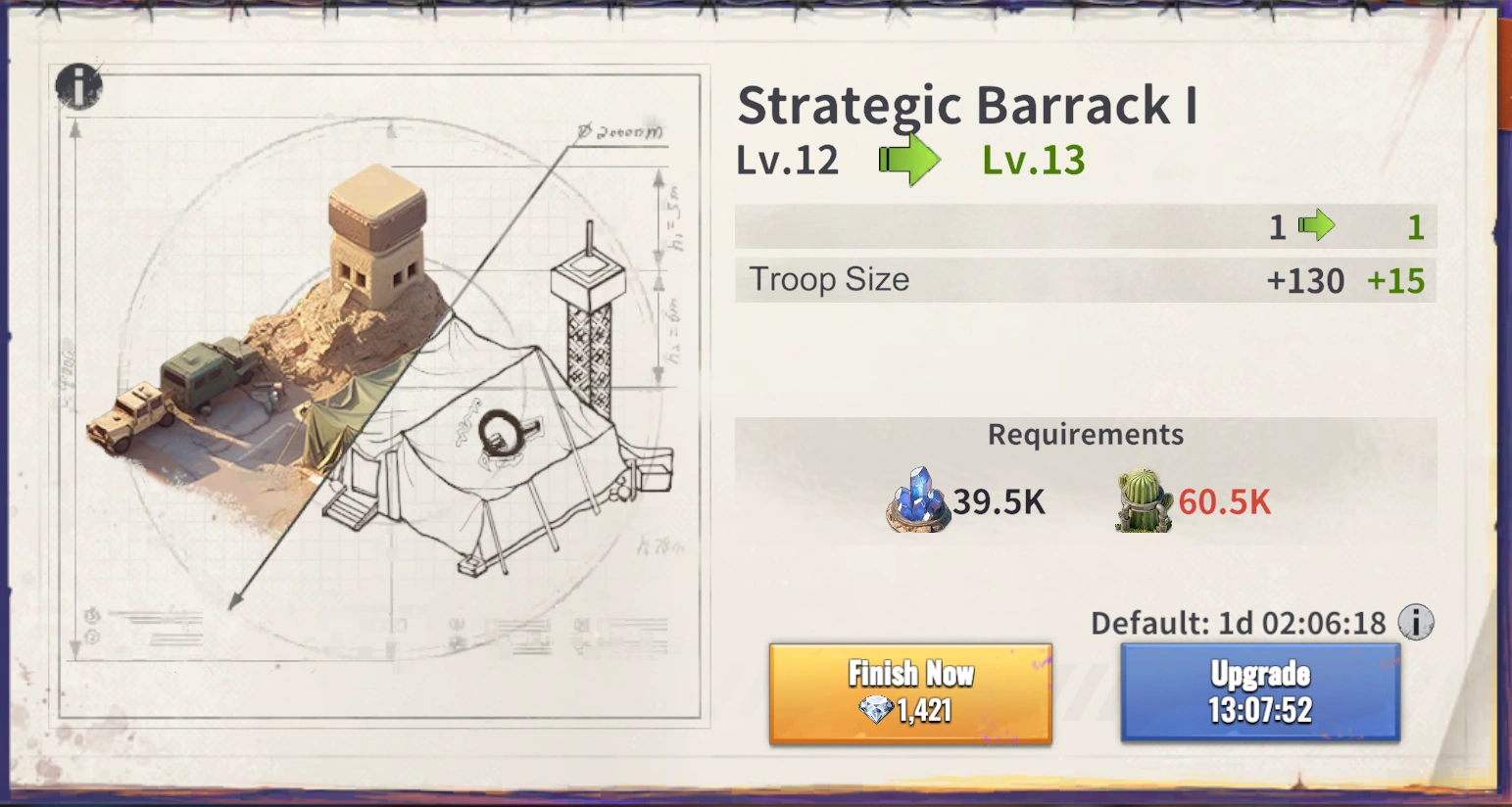Screen dimensions: 1512x807
Task: Click the green level-up arrow
Action: pyautogui.click(x=909, y=160)
